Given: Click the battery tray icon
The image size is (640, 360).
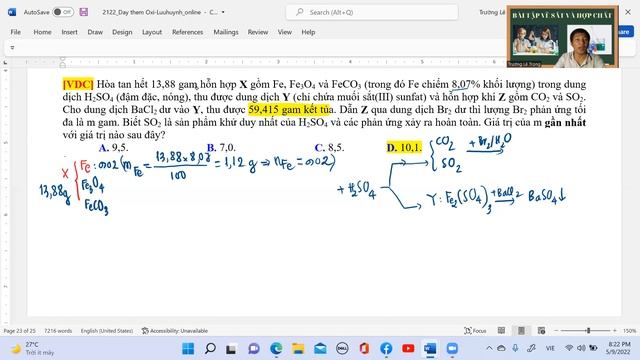Looking at the screenshot, I should tap(593, 348).
